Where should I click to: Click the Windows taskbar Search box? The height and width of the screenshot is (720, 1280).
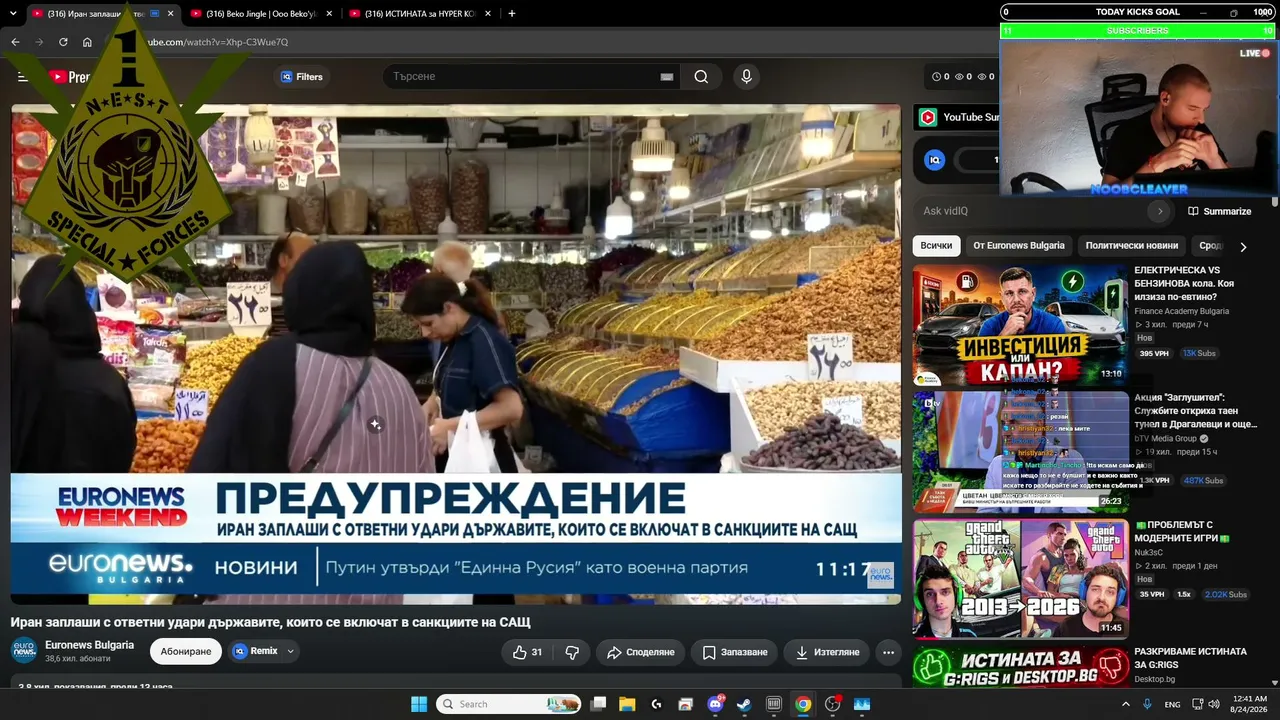[509, 704]
